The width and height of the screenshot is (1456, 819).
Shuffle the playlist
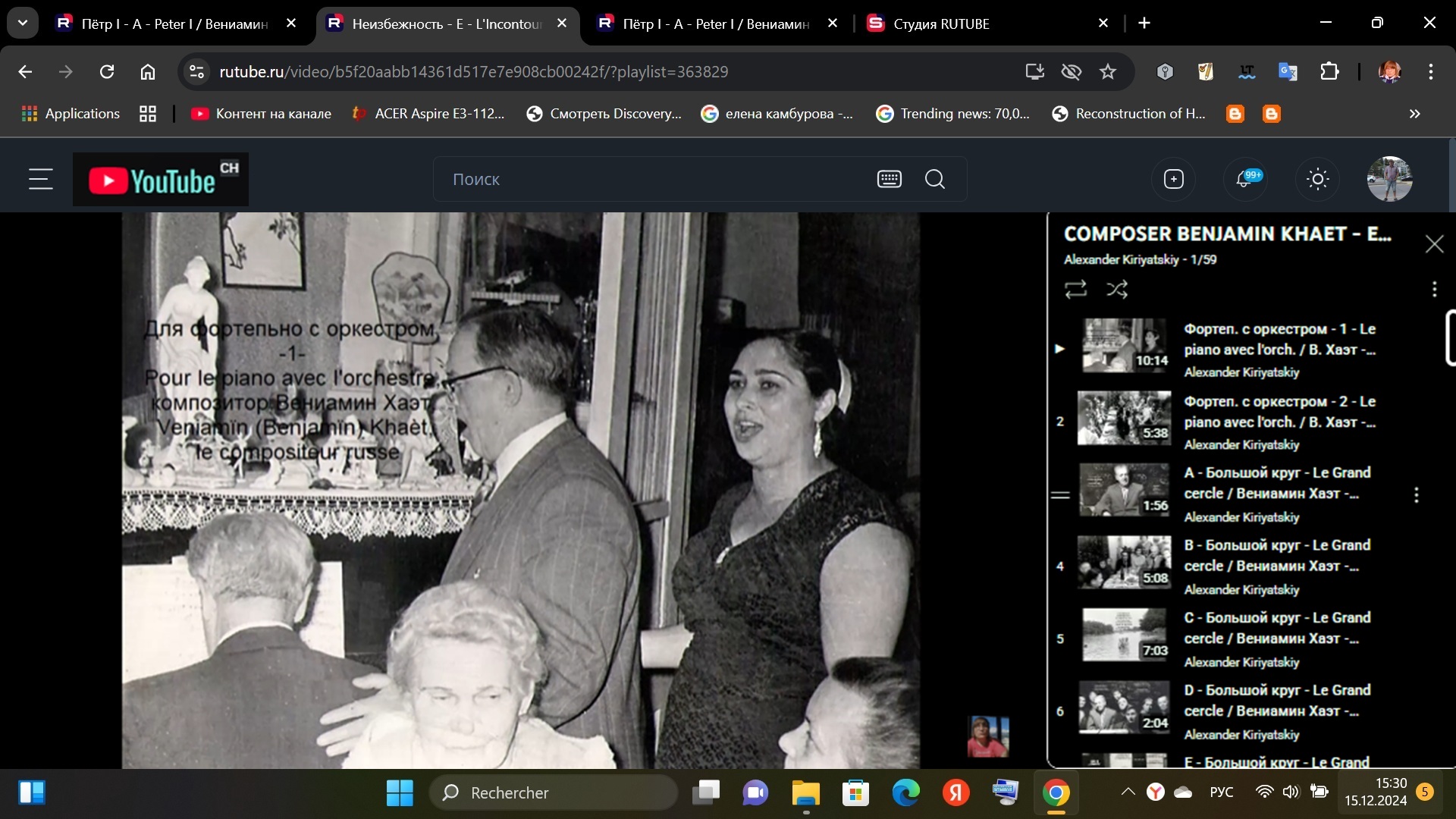[x=1117, y=289]
